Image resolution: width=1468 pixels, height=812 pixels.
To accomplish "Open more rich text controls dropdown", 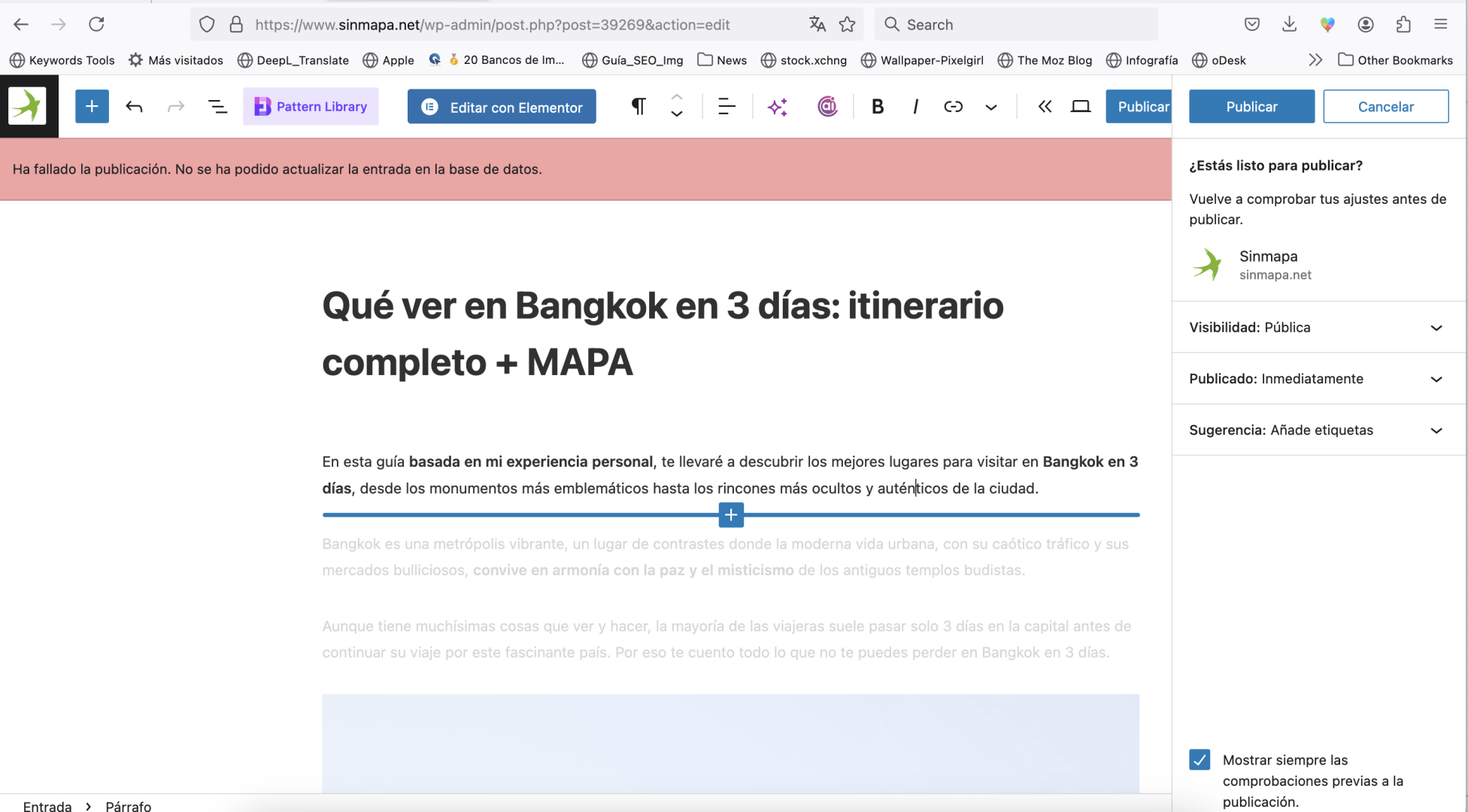I will (991, 107).
